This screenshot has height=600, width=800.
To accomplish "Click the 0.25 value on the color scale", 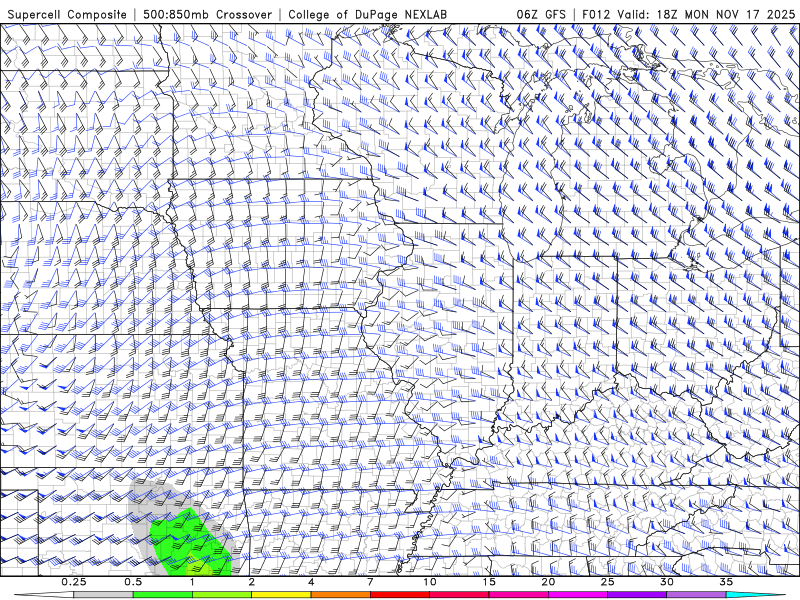I will pyautogui.click(x=73, y=582).
